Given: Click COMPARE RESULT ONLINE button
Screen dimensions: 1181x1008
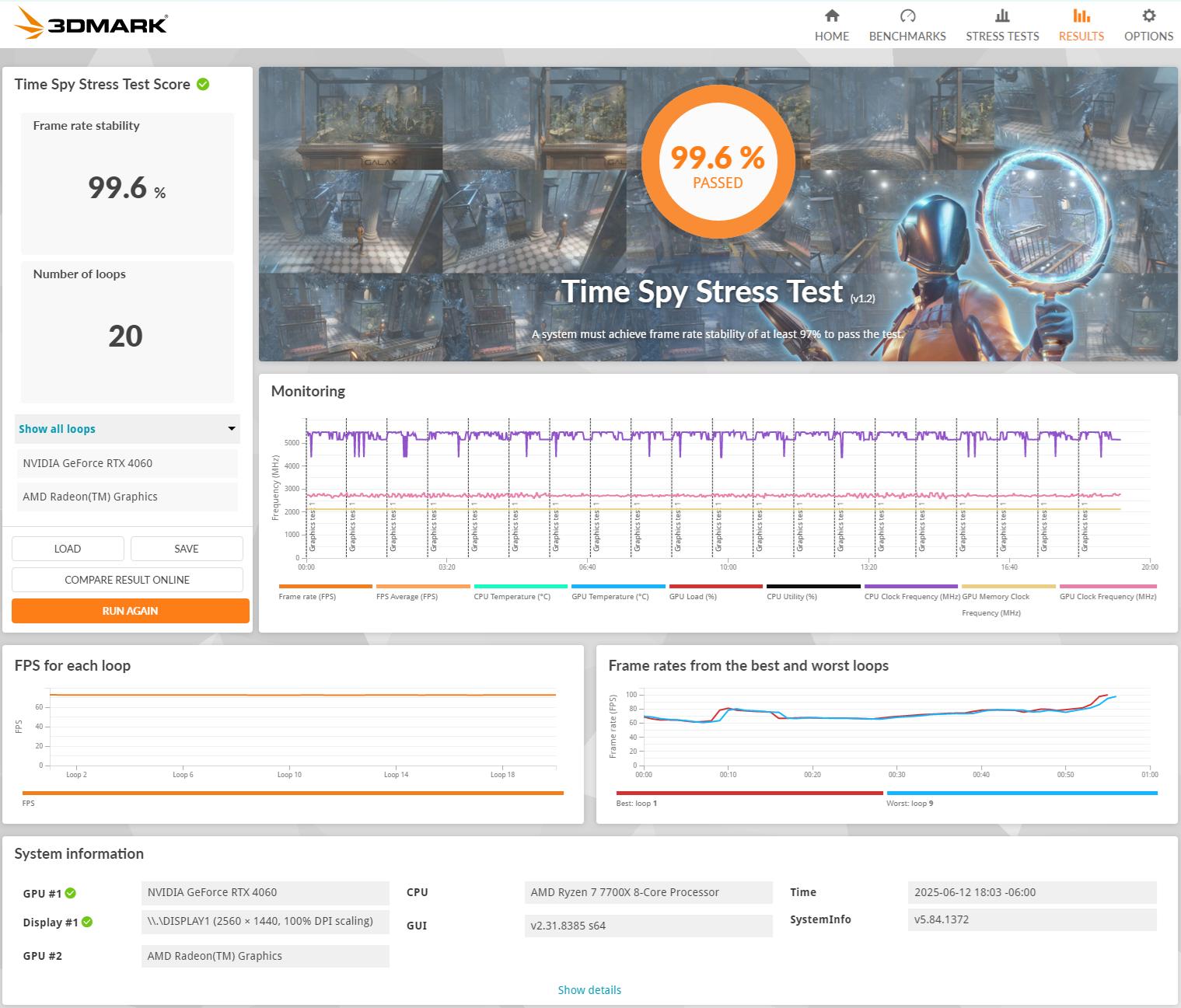Looking at the screenshot, I should 128,580.
